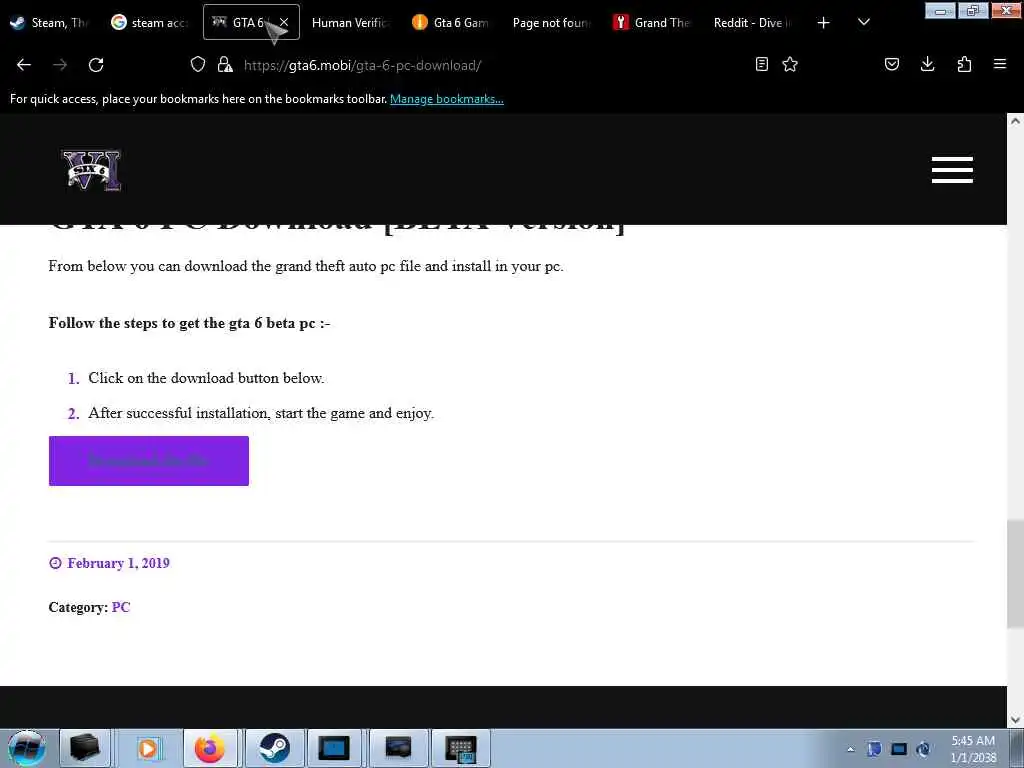Screen dimensions: 1024x768
Task: Switch to the Grand Theft tab
Action: [x=652, y=22]
